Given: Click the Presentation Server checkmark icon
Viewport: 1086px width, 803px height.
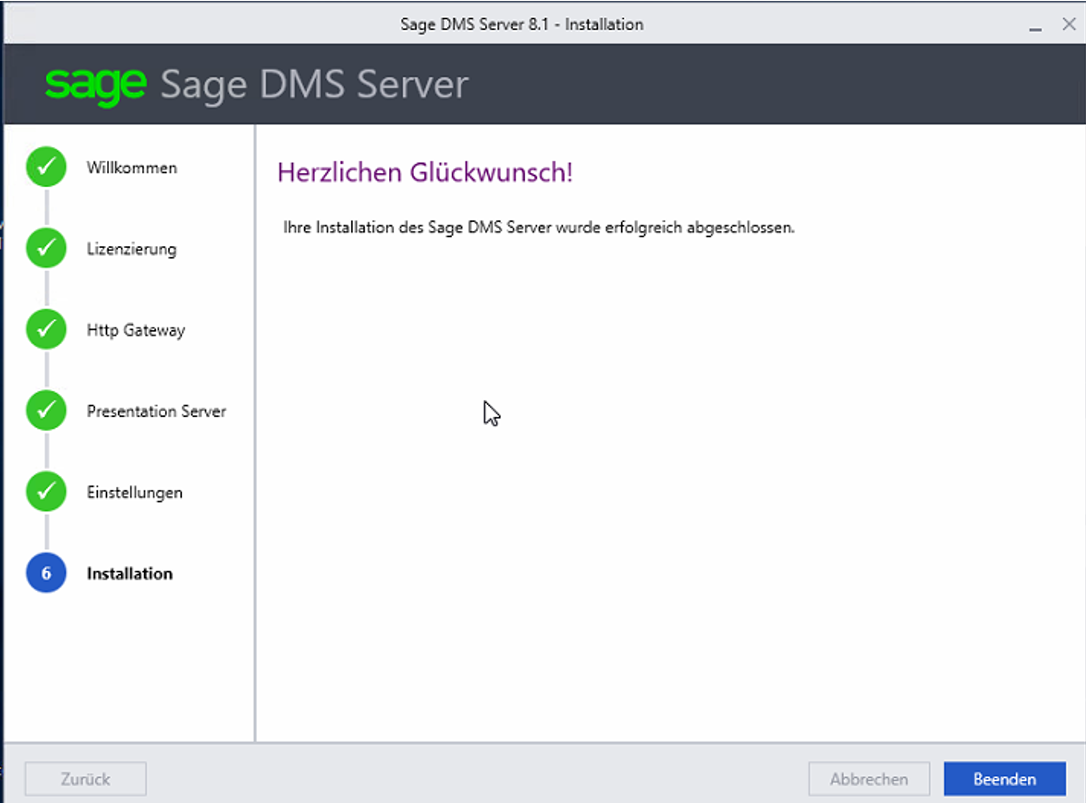Looking at the screenshot, I should (46, 411).
